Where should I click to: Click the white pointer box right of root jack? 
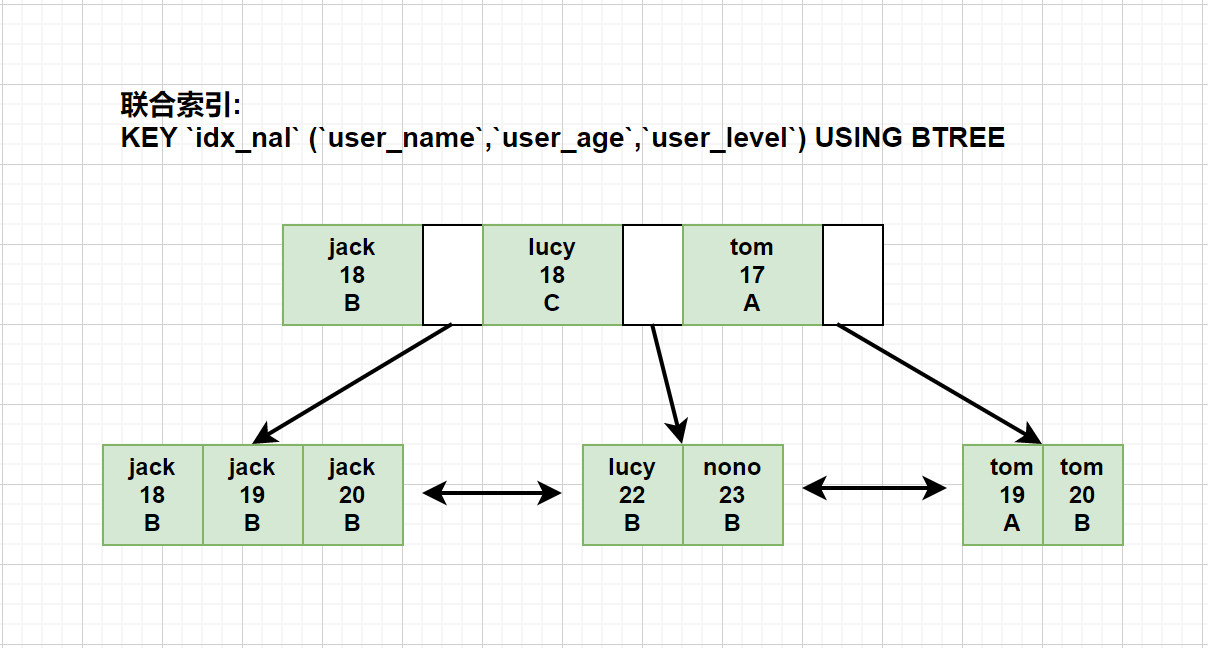click(452, 275)
